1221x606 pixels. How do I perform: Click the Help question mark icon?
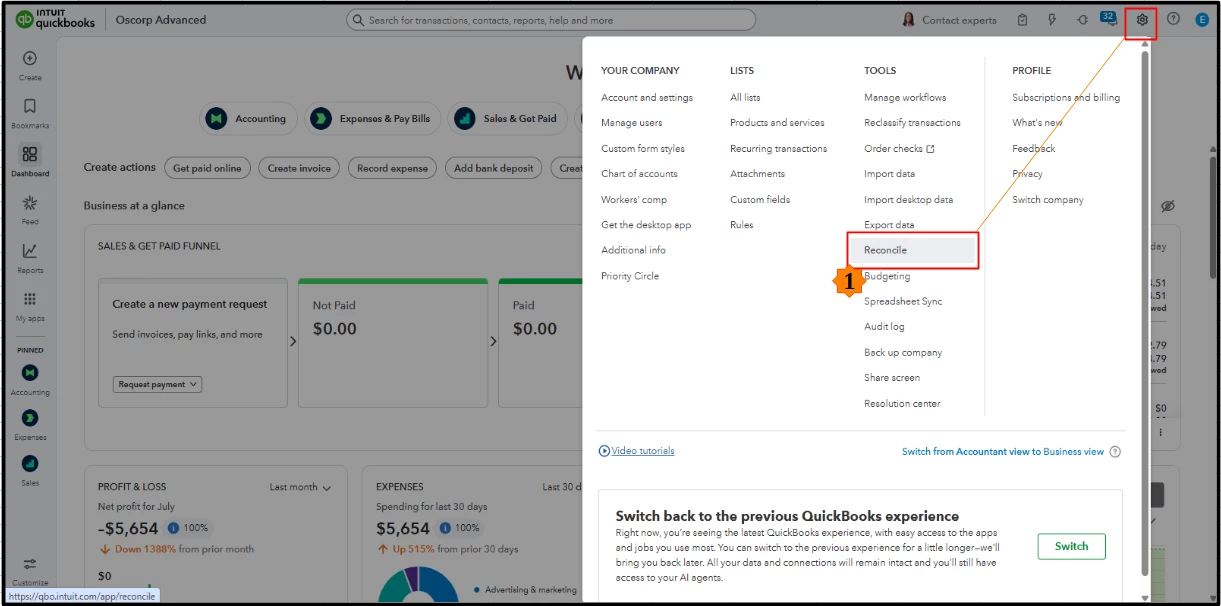point(1173,19)
